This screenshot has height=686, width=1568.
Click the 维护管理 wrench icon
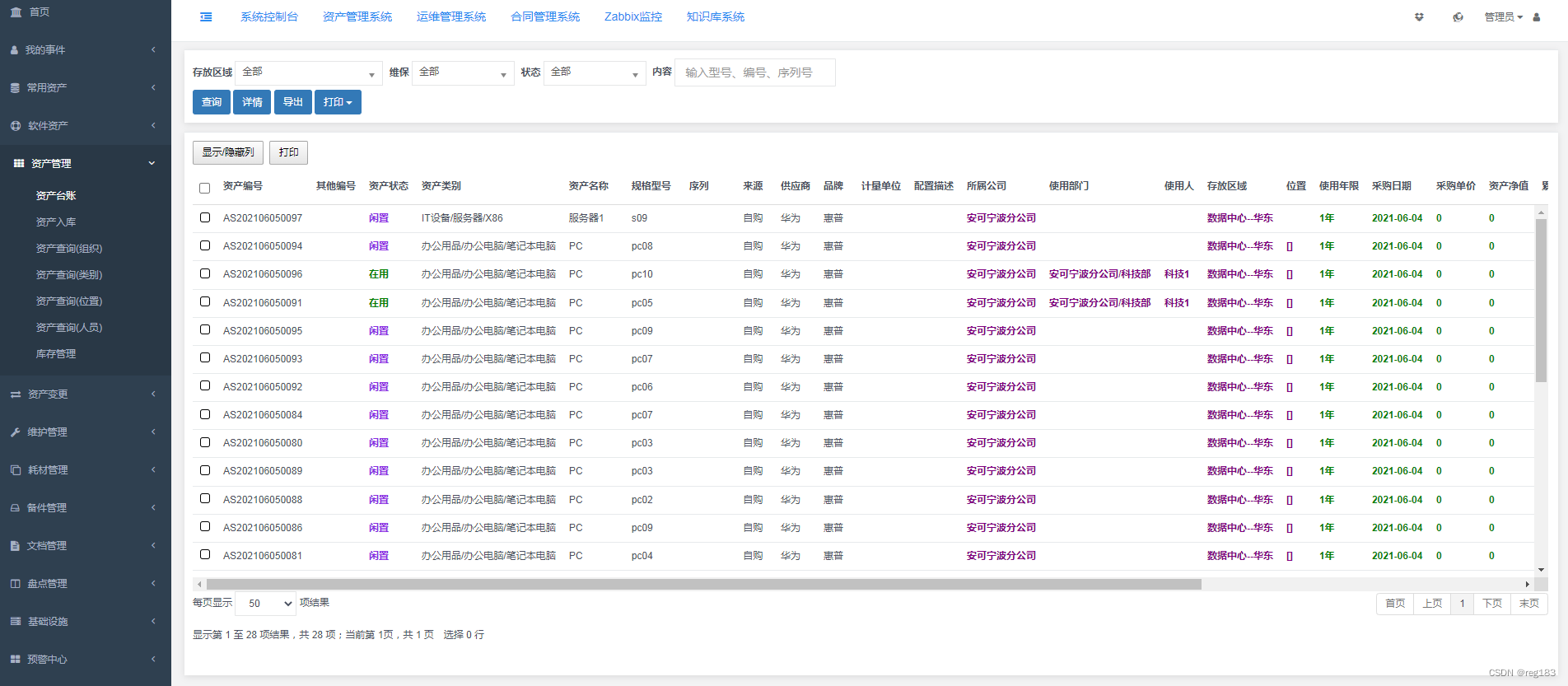click(x=16, y=432)
